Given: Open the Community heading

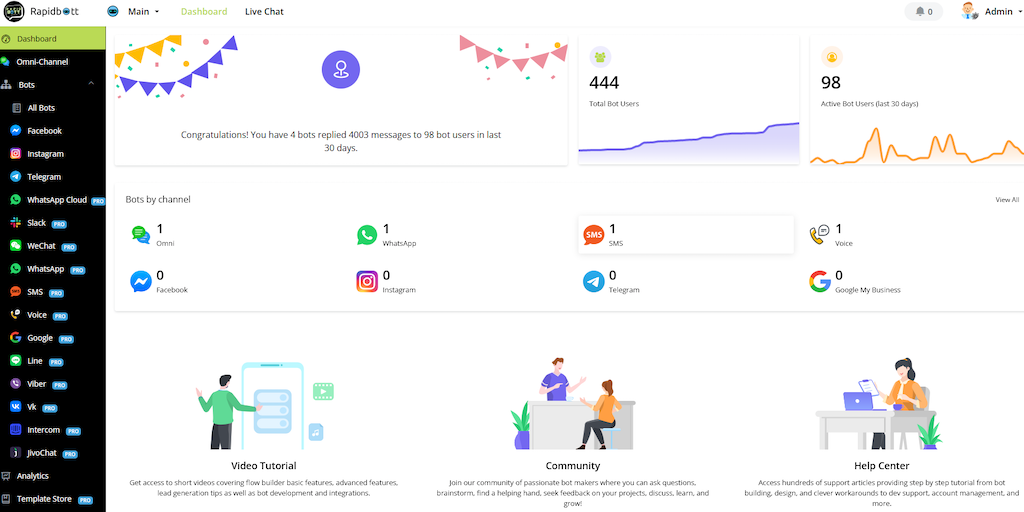Looking at the screenshot, I should tap(573, 466).
